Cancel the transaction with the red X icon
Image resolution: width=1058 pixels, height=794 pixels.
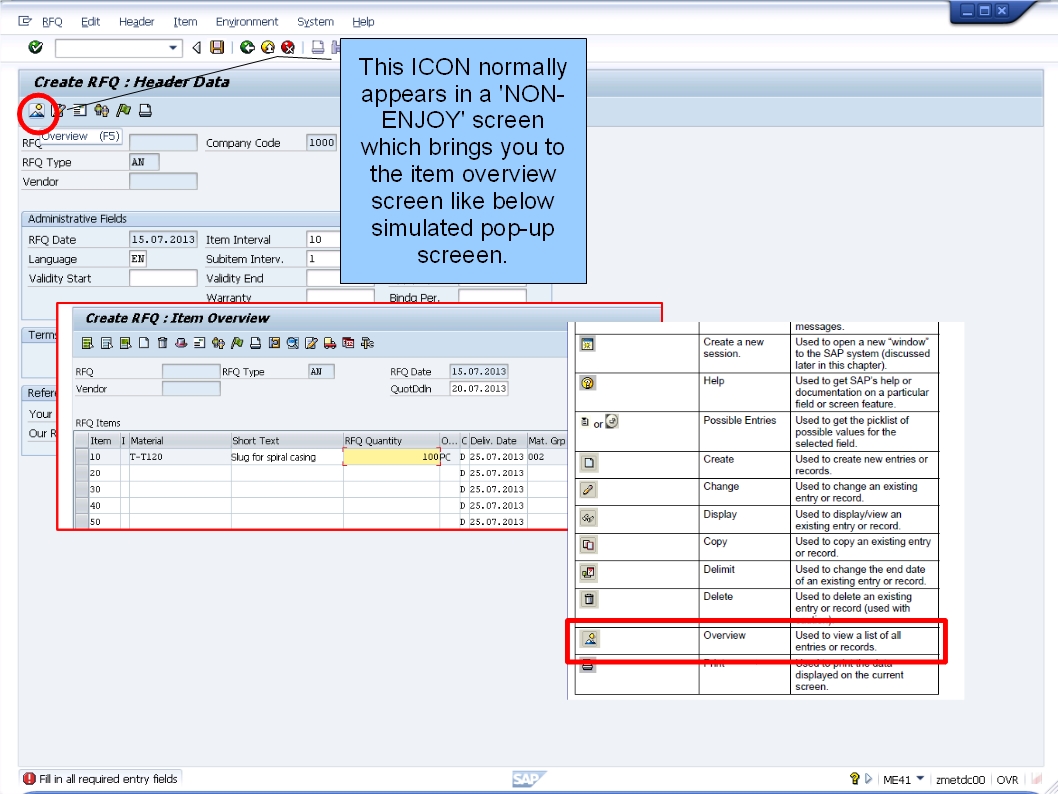288,46
